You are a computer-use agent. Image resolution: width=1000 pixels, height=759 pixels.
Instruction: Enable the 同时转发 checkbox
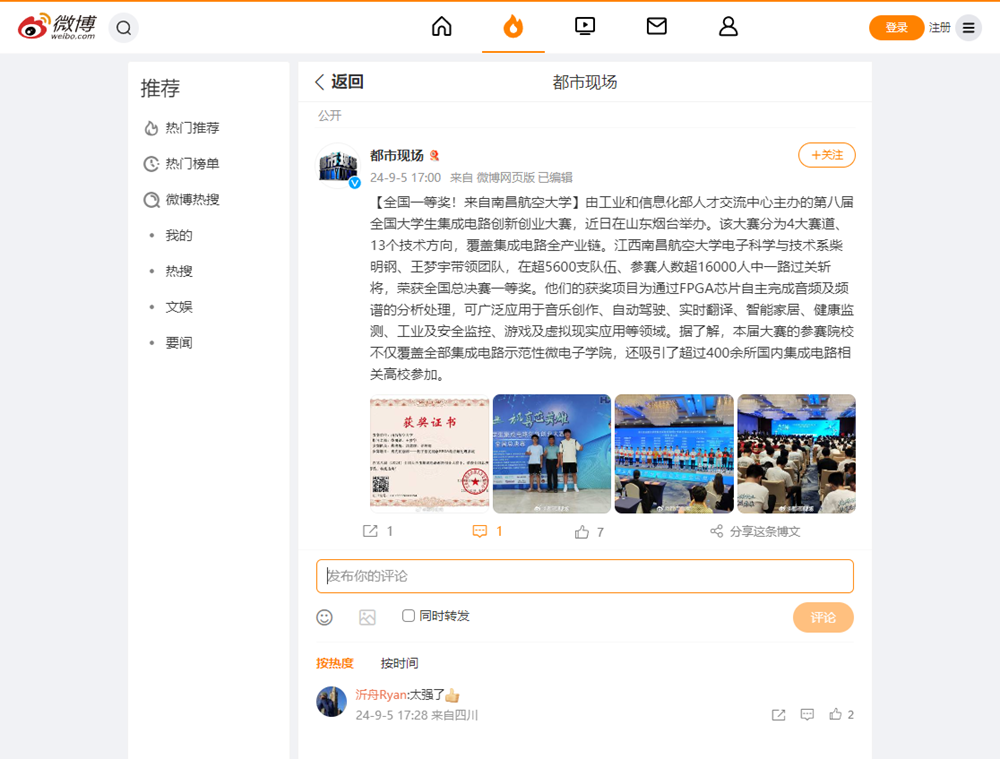click(408, 616)
